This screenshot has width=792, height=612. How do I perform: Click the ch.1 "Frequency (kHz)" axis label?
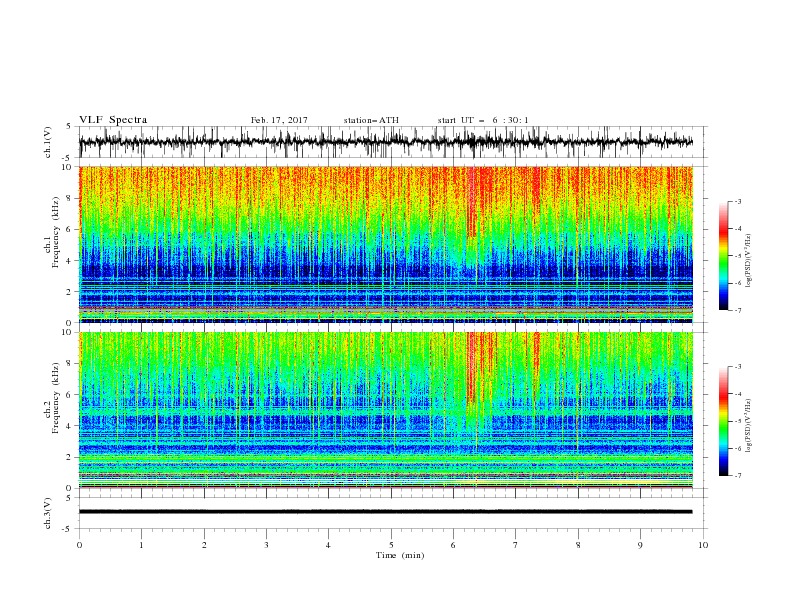pyautogui.click(x=56, y=233)
